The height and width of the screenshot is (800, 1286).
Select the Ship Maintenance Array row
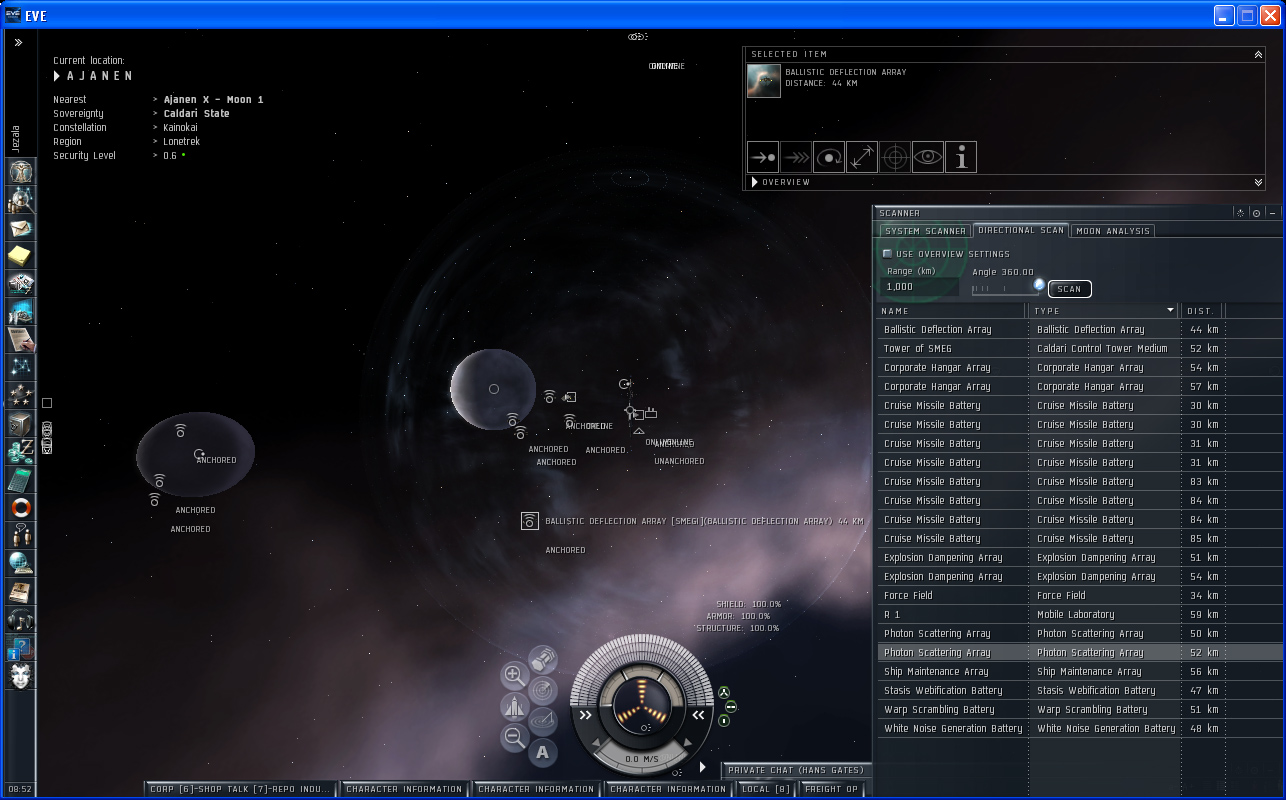click(1080, 671)
